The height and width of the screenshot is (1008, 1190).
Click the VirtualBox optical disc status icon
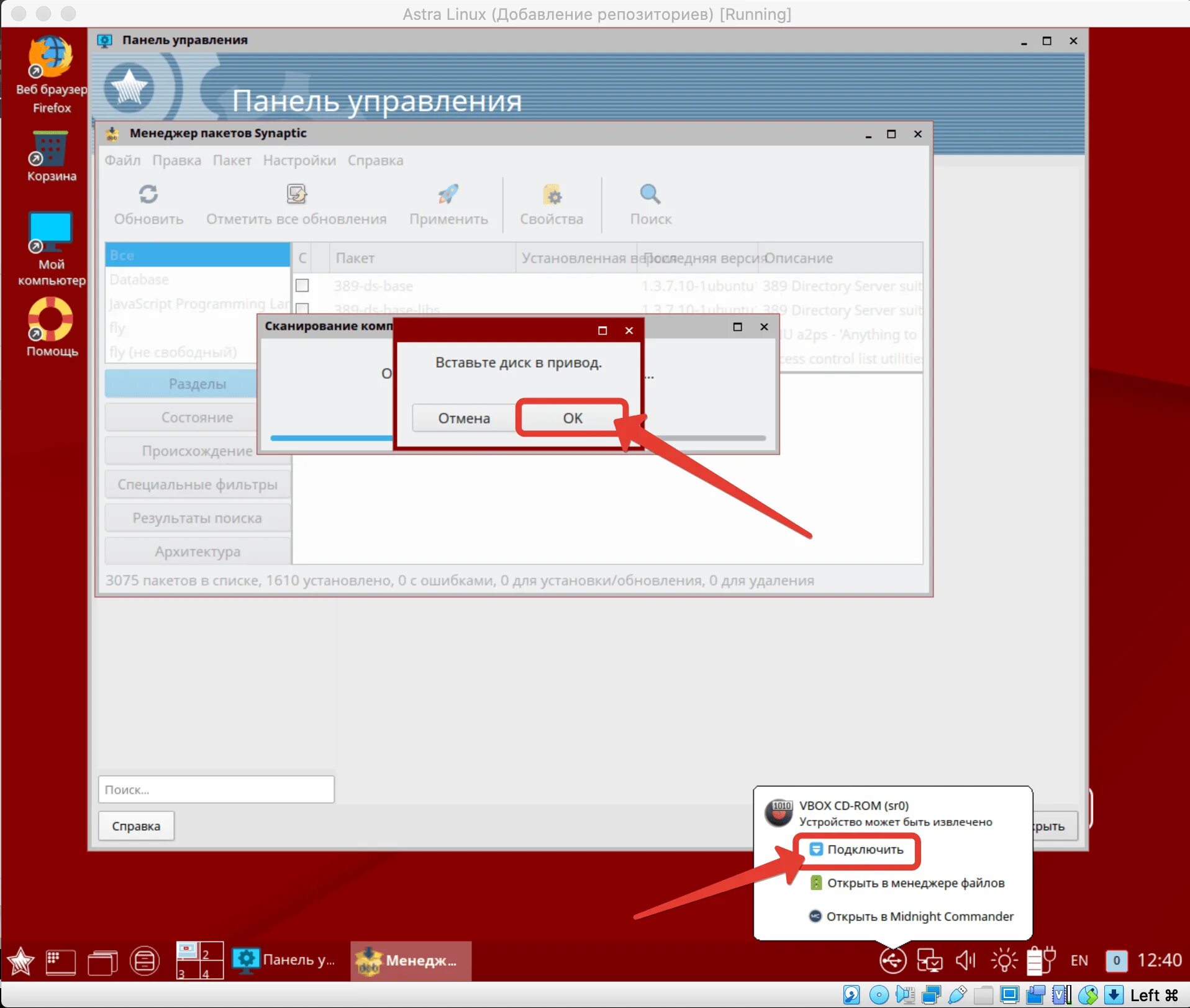click(x=879, y=995)
